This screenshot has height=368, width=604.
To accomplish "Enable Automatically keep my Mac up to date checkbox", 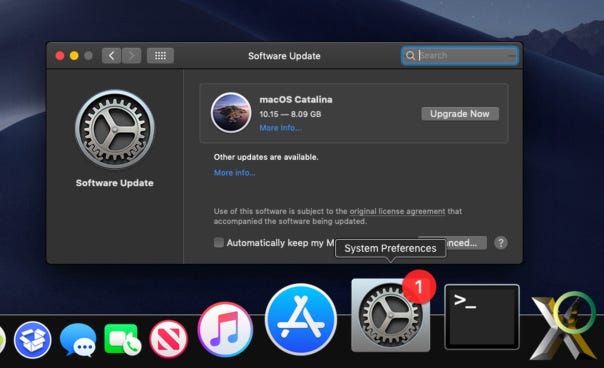I will point(219,242).
